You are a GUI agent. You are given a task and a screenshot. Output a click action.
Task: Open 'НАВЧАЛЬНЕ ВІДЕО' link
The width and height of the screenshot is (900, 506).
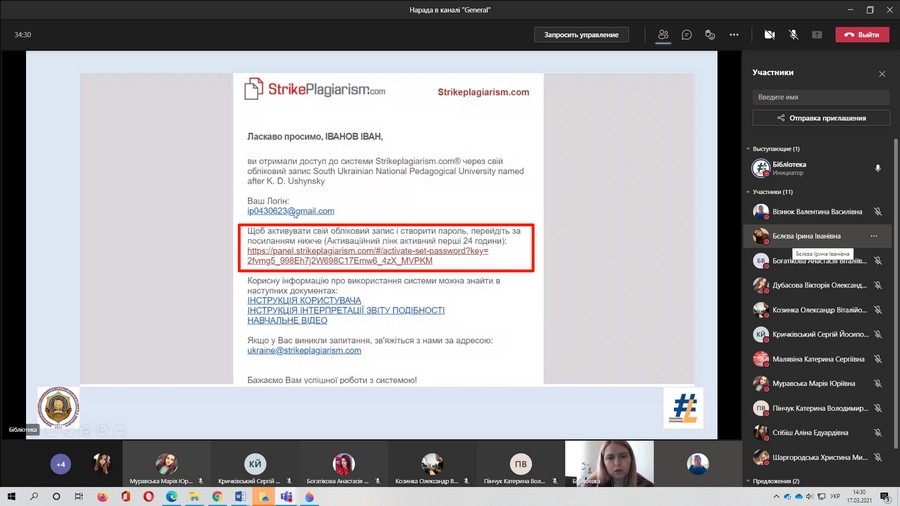tap(287, 321)
